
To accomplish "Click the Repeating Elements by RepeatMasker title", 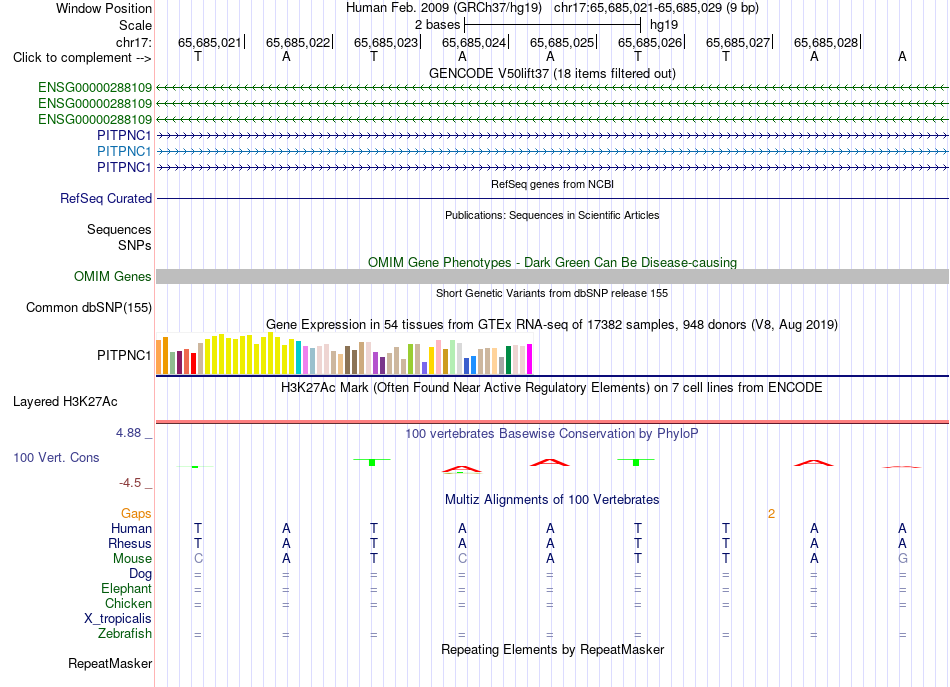I will (552, 649).
